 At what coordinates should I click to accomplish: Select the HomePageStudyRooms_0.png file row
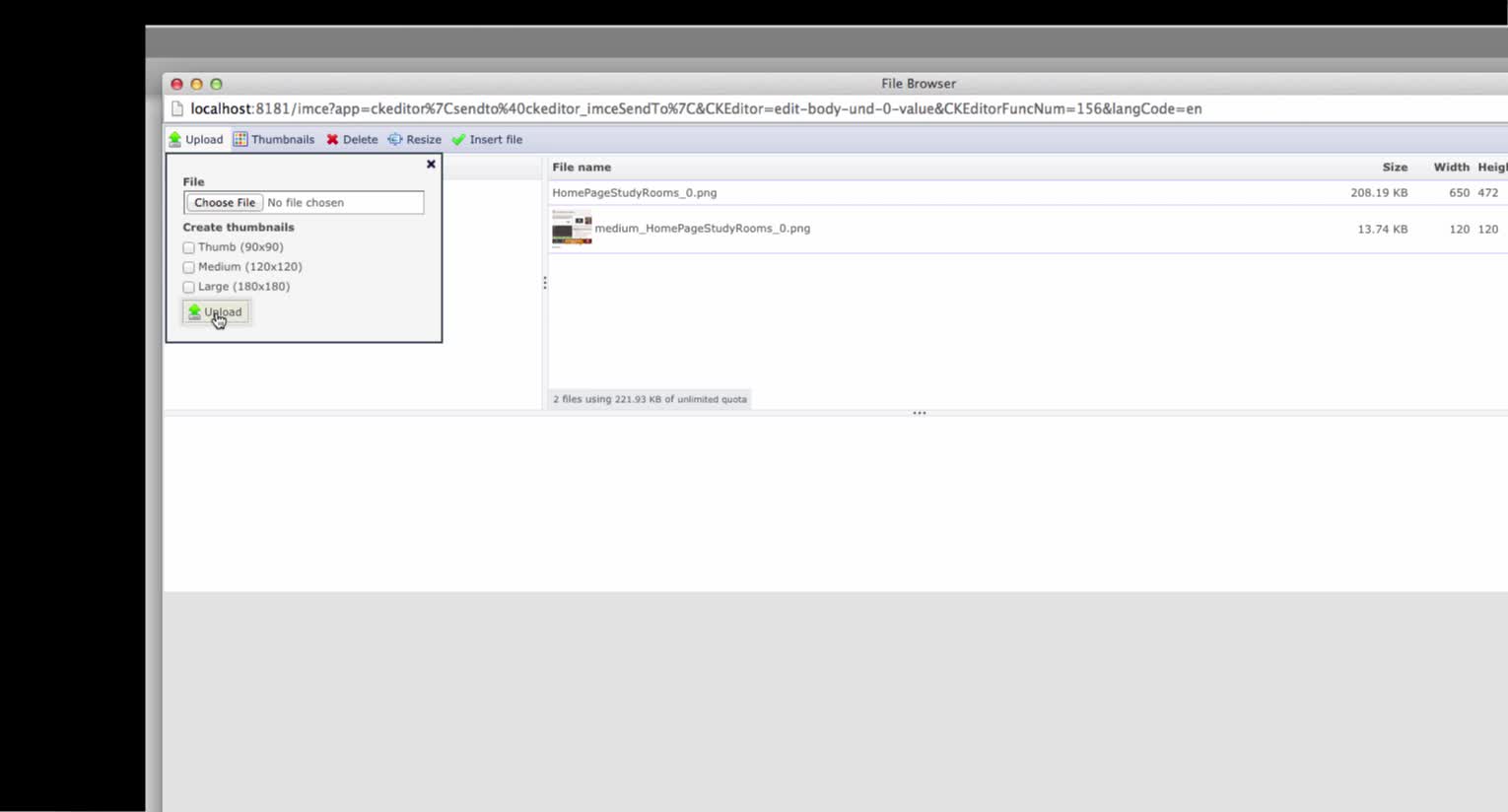634,193
